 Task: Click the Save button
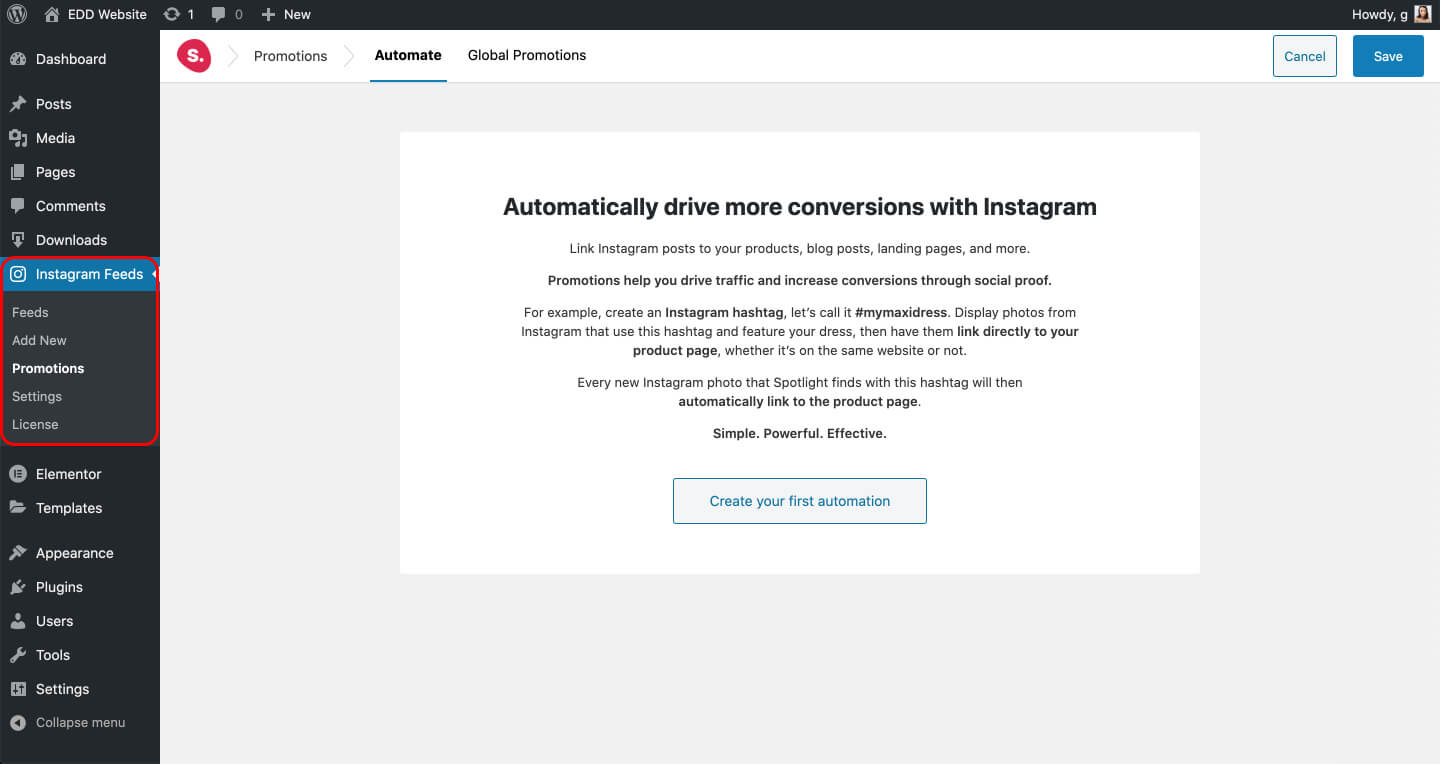click(x=1388, y=56)
